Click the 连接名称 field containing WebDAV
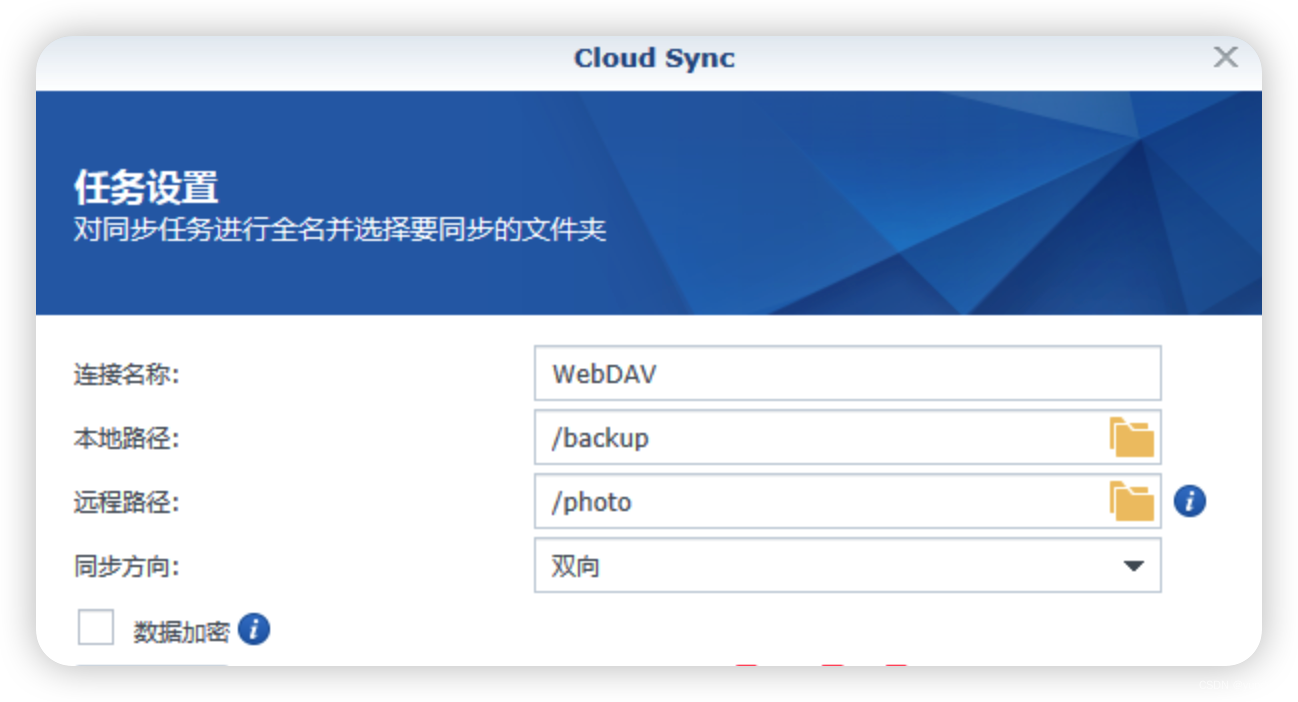The image size is (1298, 702). (847, 373)
